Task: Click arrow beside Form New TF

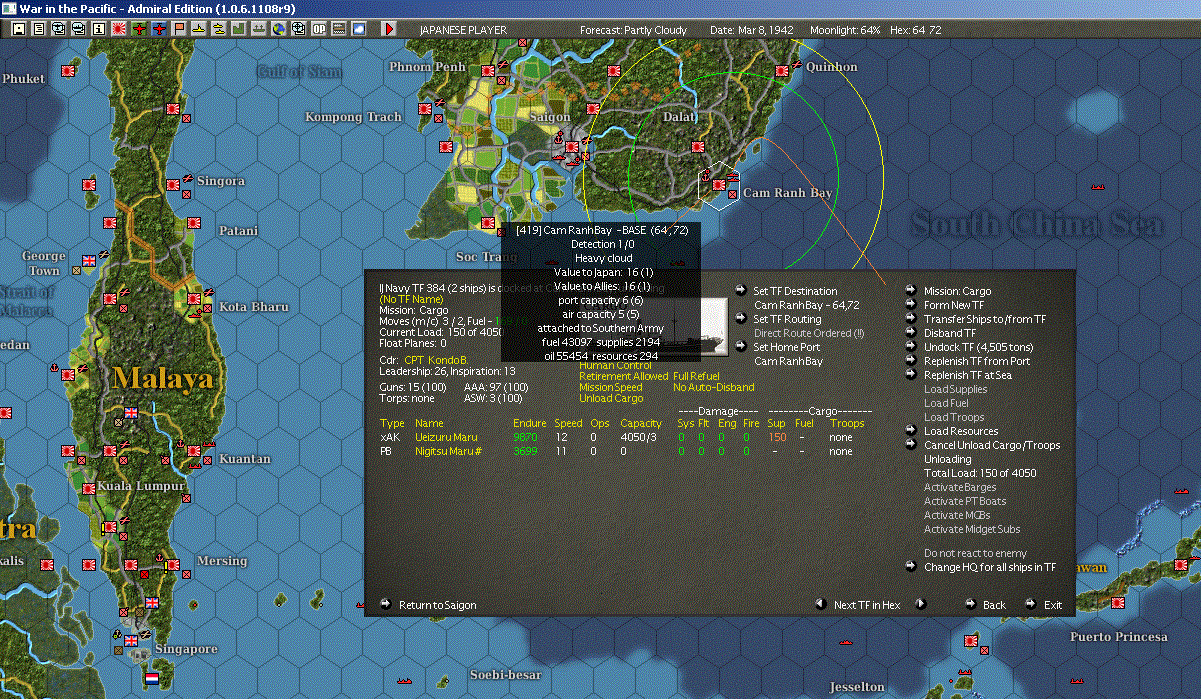Action: 911,305
